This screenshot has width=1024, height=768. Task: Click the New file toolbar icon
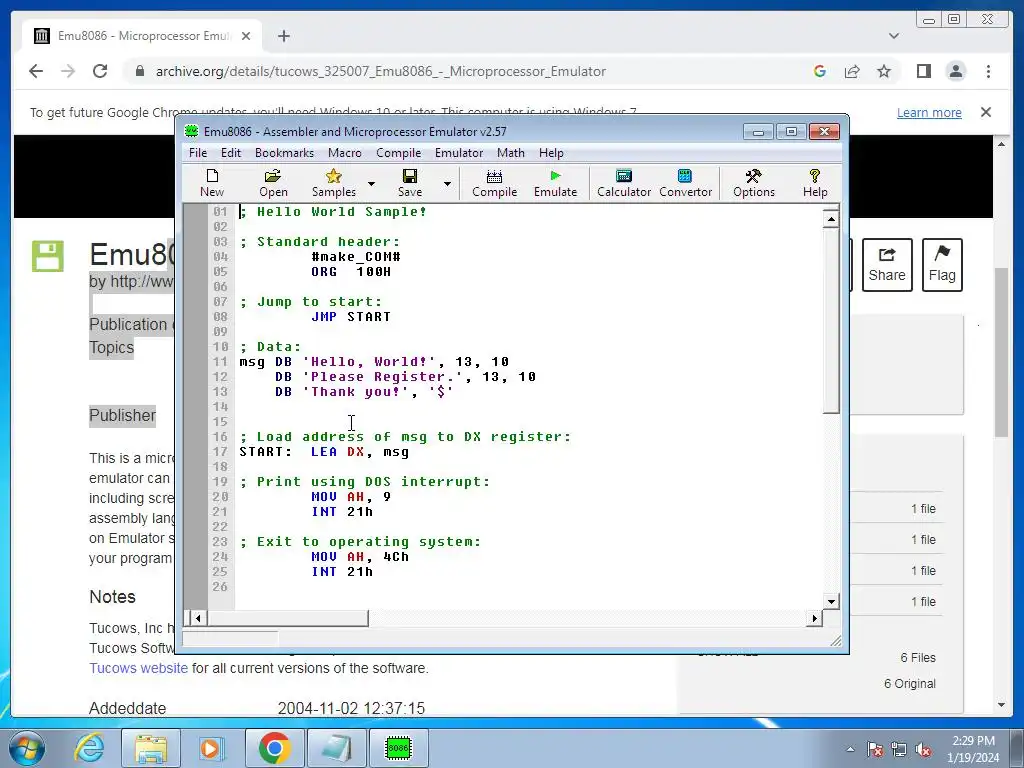(x=212, y=183)
